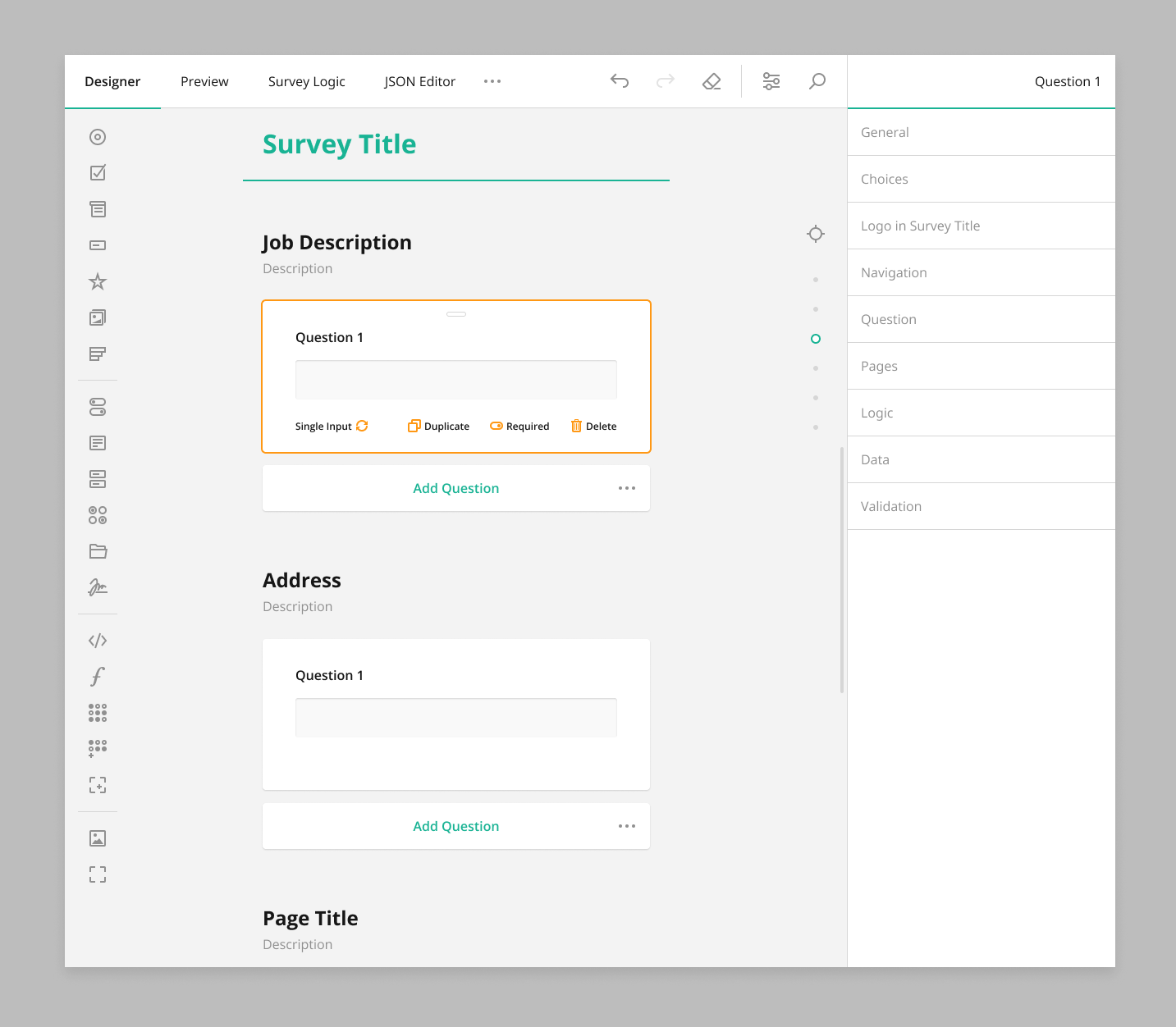Click inside Question 1's text input field

pos(455,379)
